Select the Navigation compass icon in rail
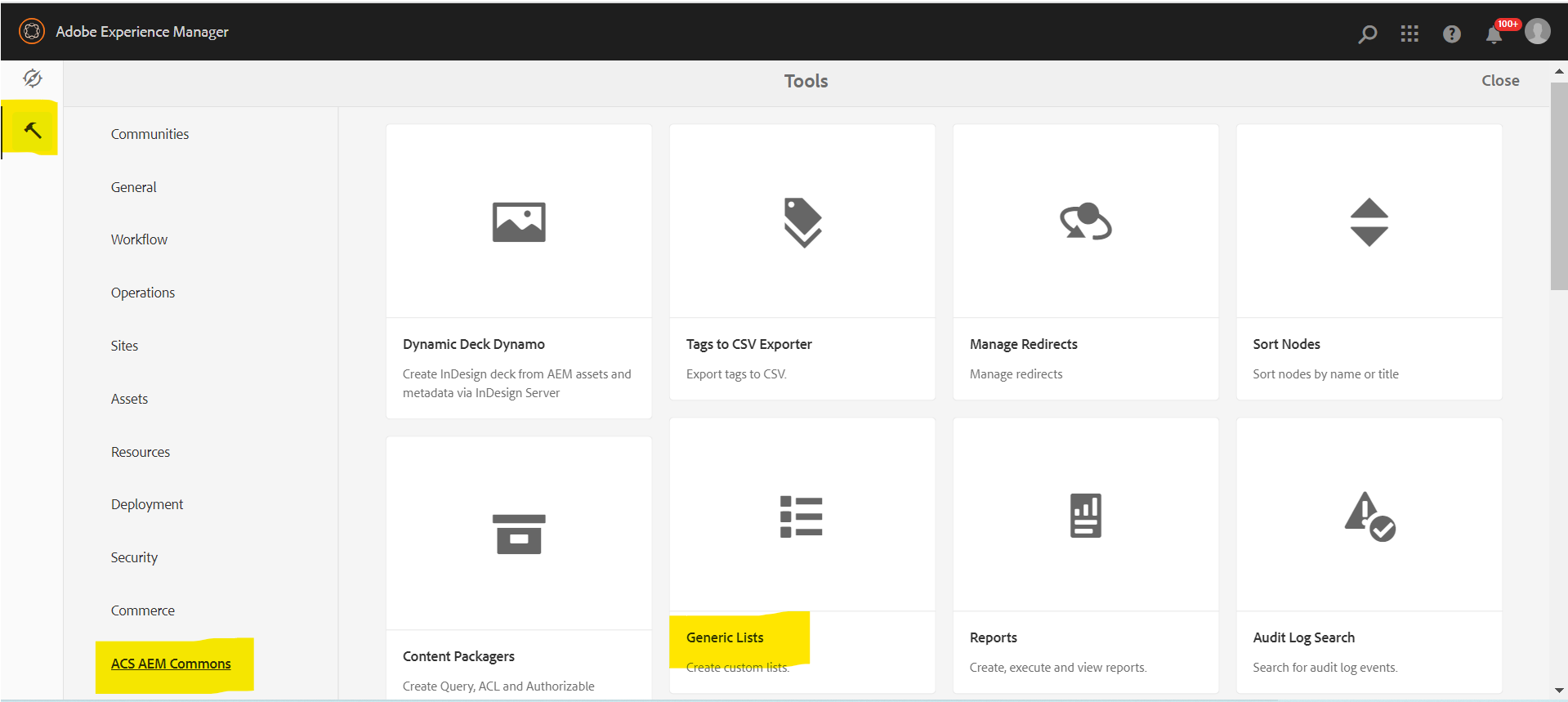 click(x=33, y=78)
